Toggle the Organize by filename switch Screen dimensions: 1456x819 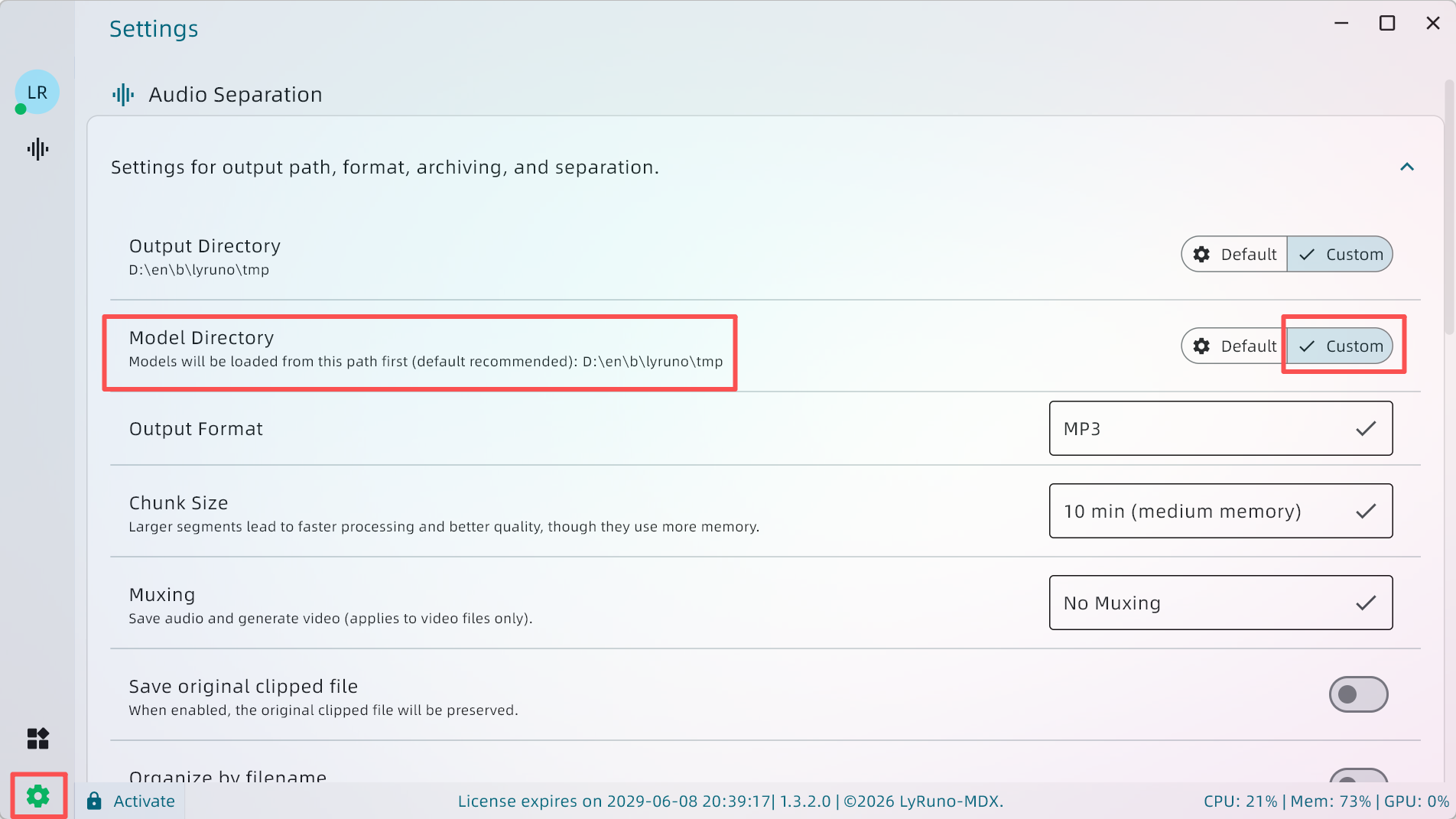pos(1358,775)
